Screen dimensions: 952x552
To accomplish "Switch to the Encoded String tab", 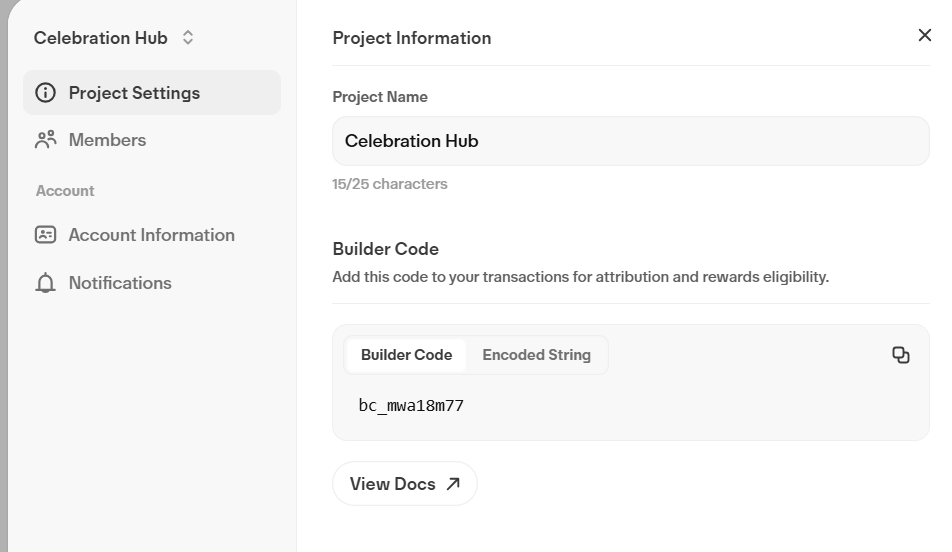I will (537, 355).
